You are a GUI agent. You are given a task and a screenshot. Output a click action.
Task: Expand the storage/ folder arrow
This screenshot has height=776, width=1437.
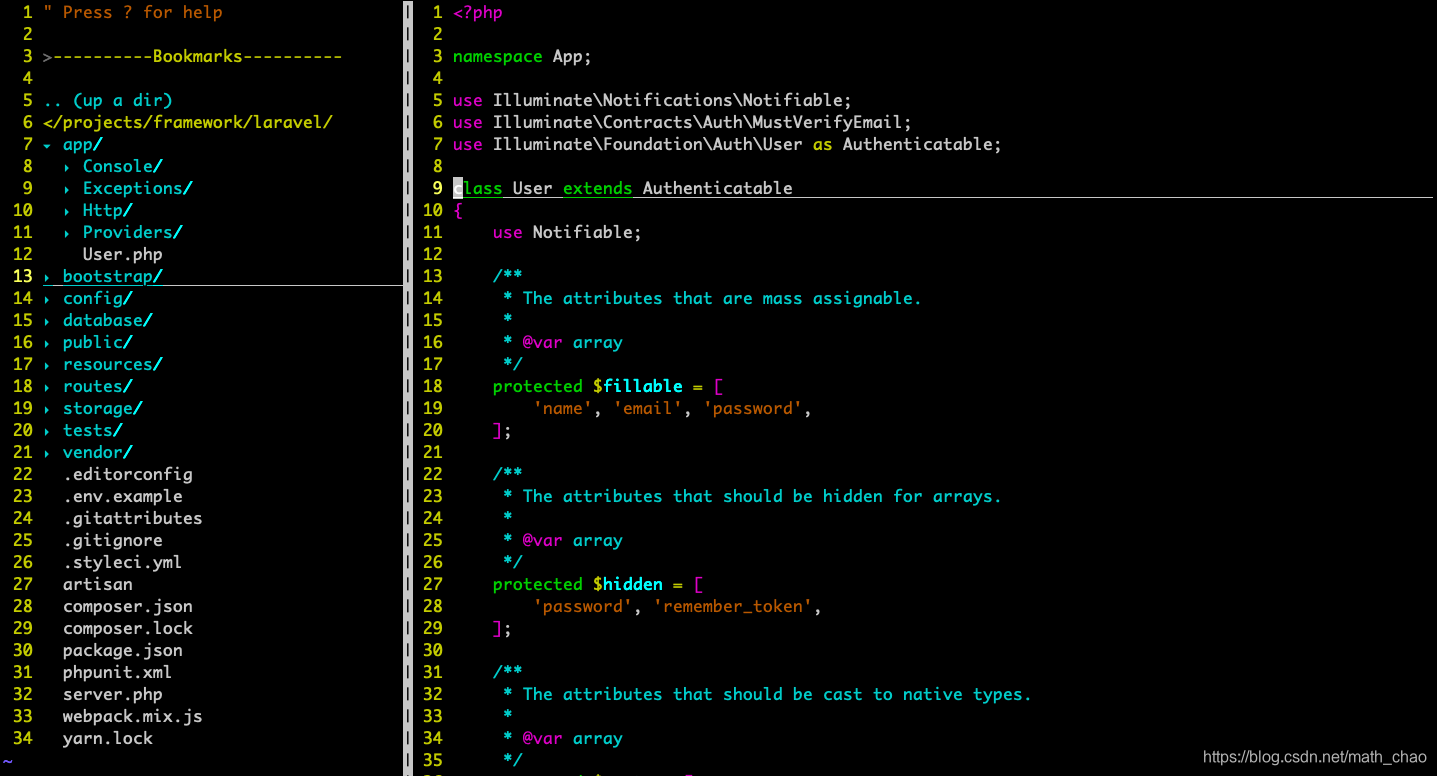[47, 409]
